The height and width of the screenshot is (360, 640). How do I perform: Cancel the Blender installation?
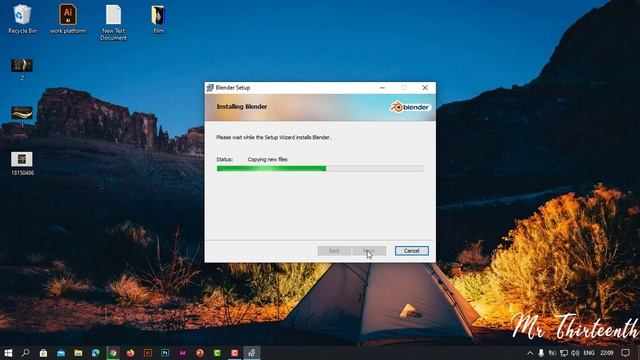pos(411,251)
